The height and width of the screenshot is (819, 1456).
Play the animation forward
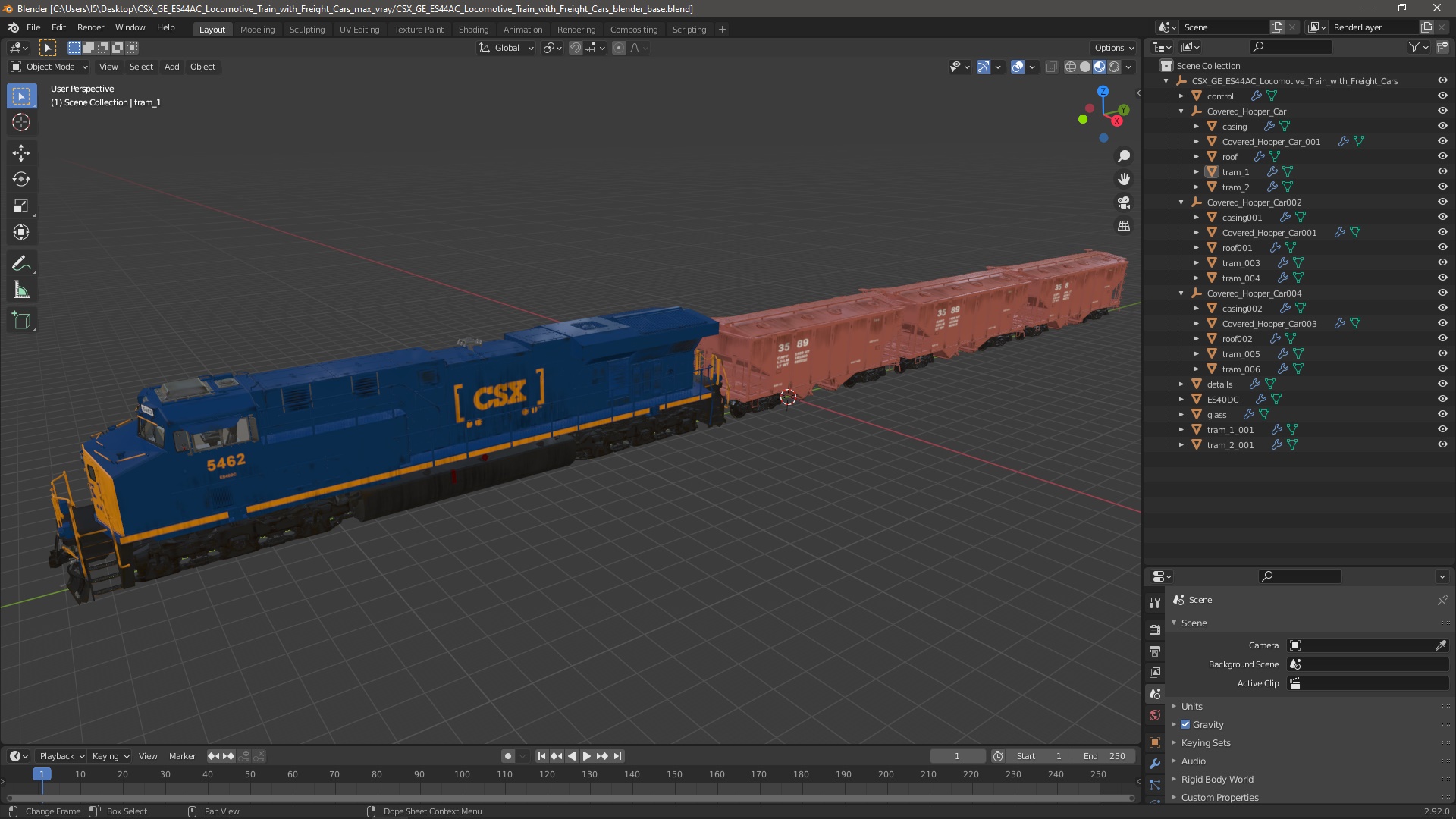point(586,756)
